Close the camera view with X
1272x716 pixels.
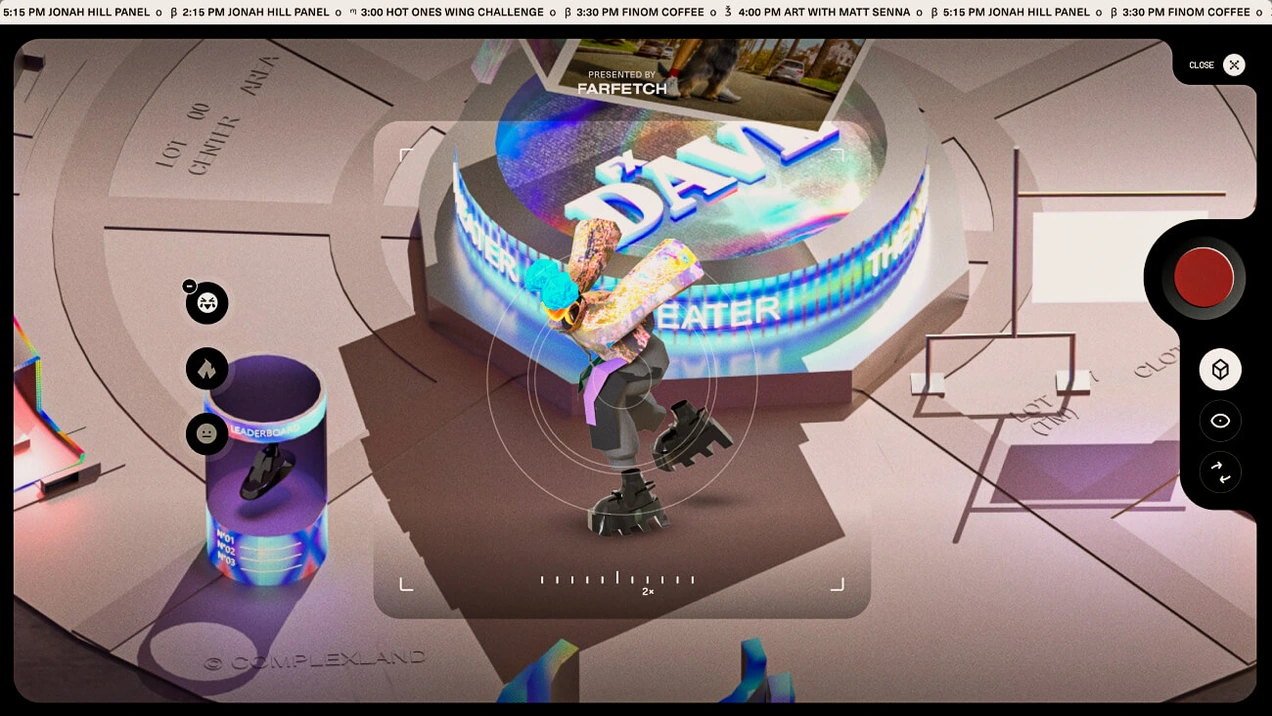click(x=1234, y=65)
